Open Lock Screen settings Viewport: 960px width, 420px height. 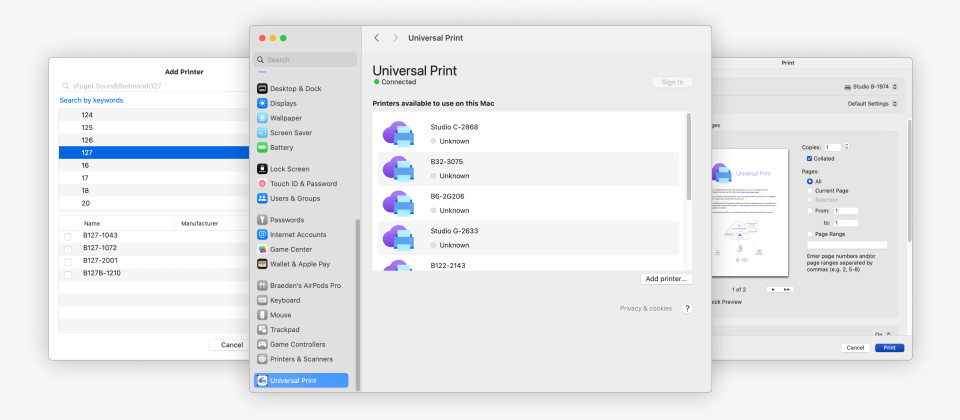point(289,169)
